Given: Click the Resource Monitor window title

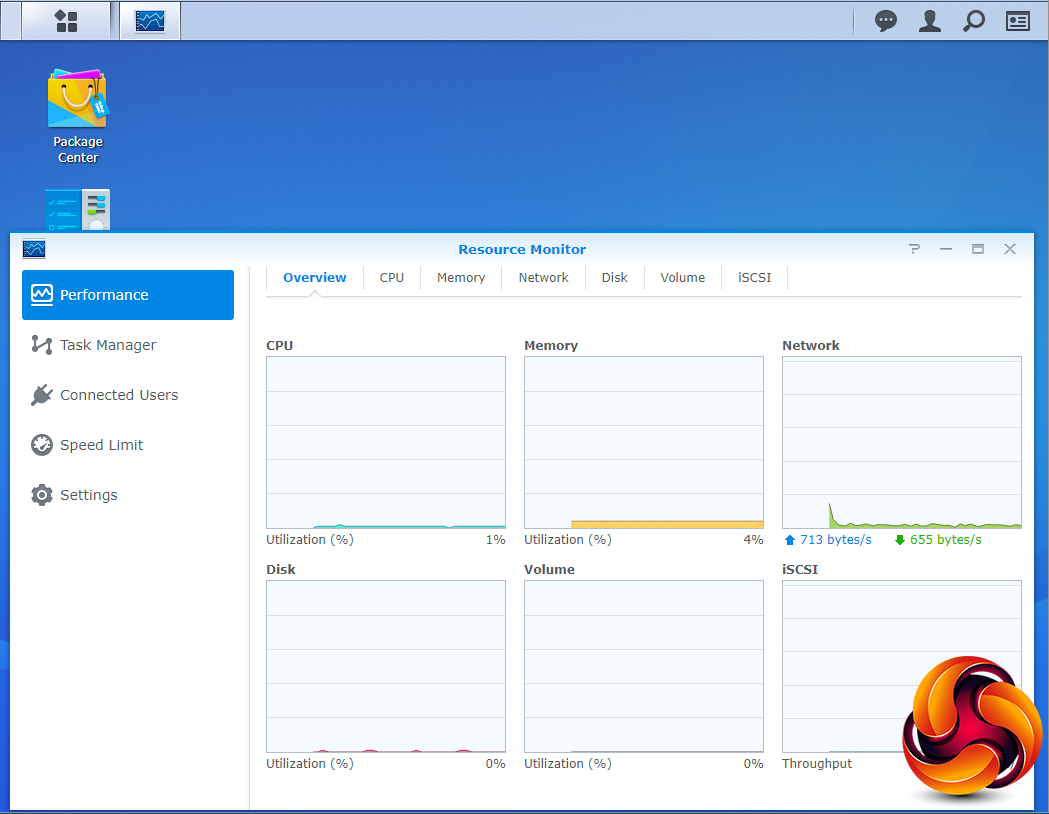Looking at the screenshot, I should (522, 249).
